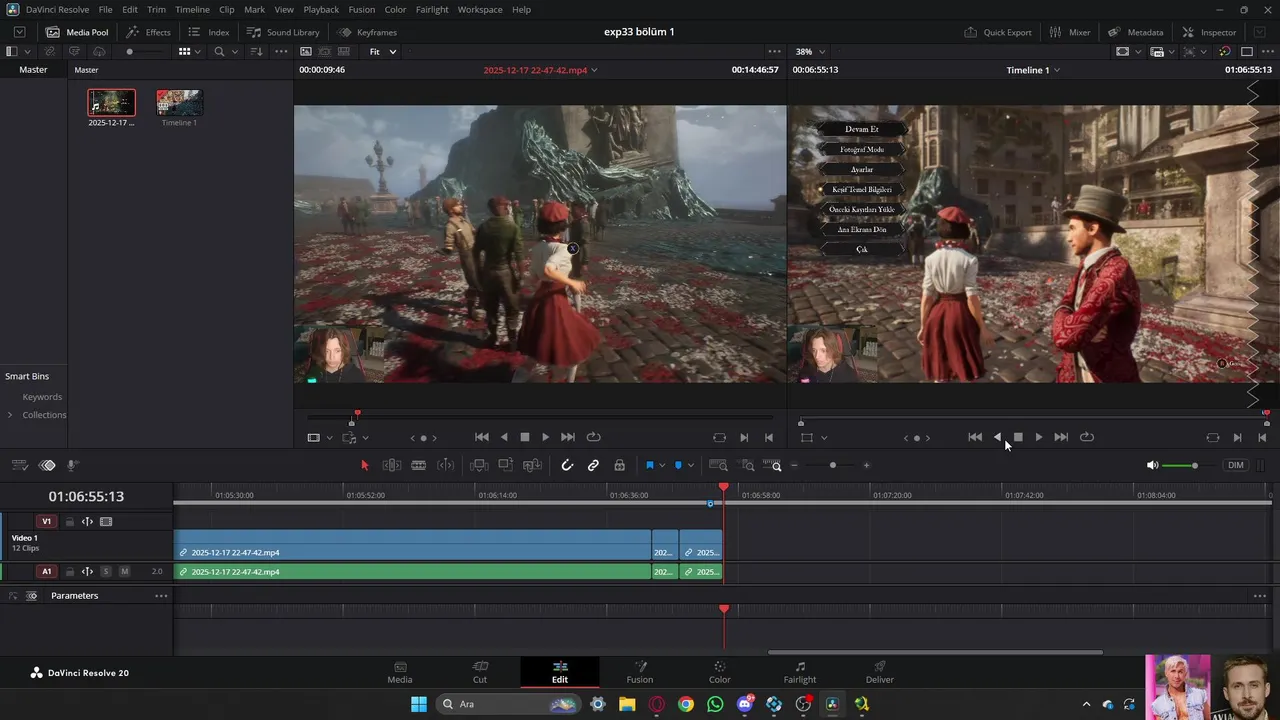Choose the Blade Edit Mode tool
Image resolution: width=1280 pixels, height=720 pixels.
(x=419, y=465)
